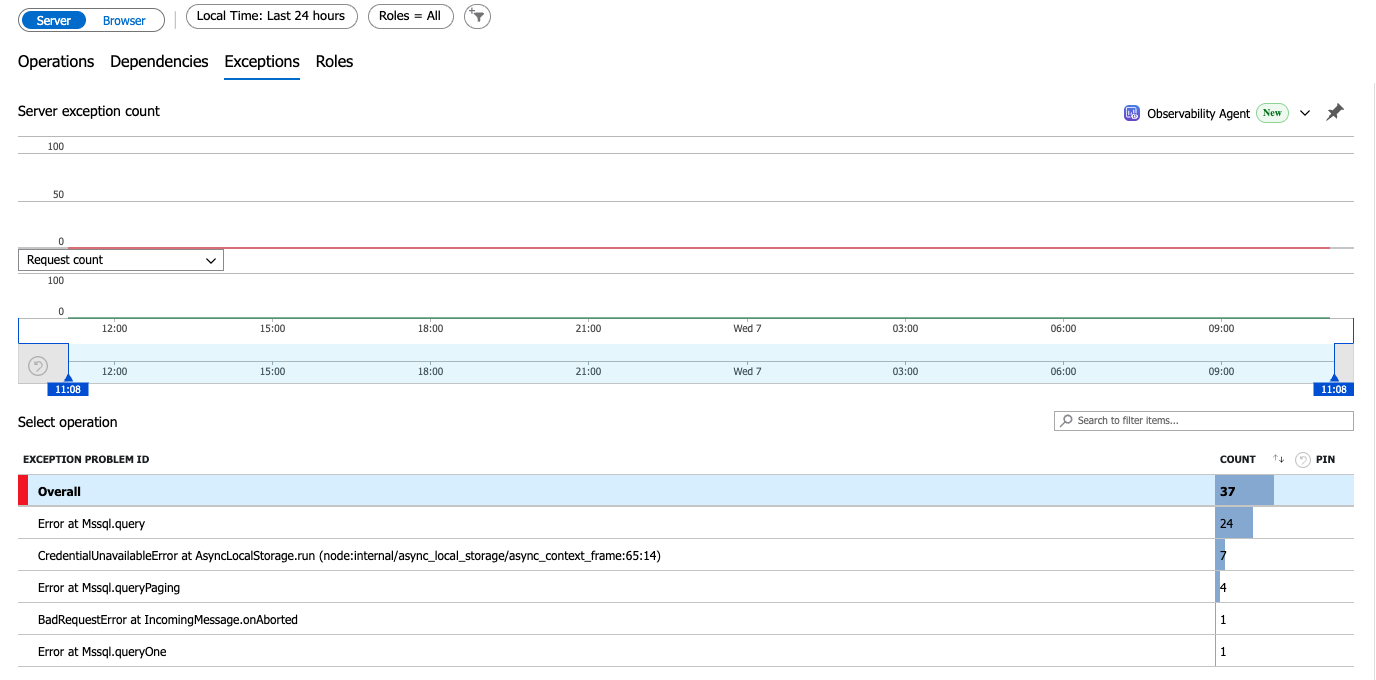Open the add filter icon
Image resolution: width=1376 pixels, height=680 pixels.
click(x=478, y=16)
